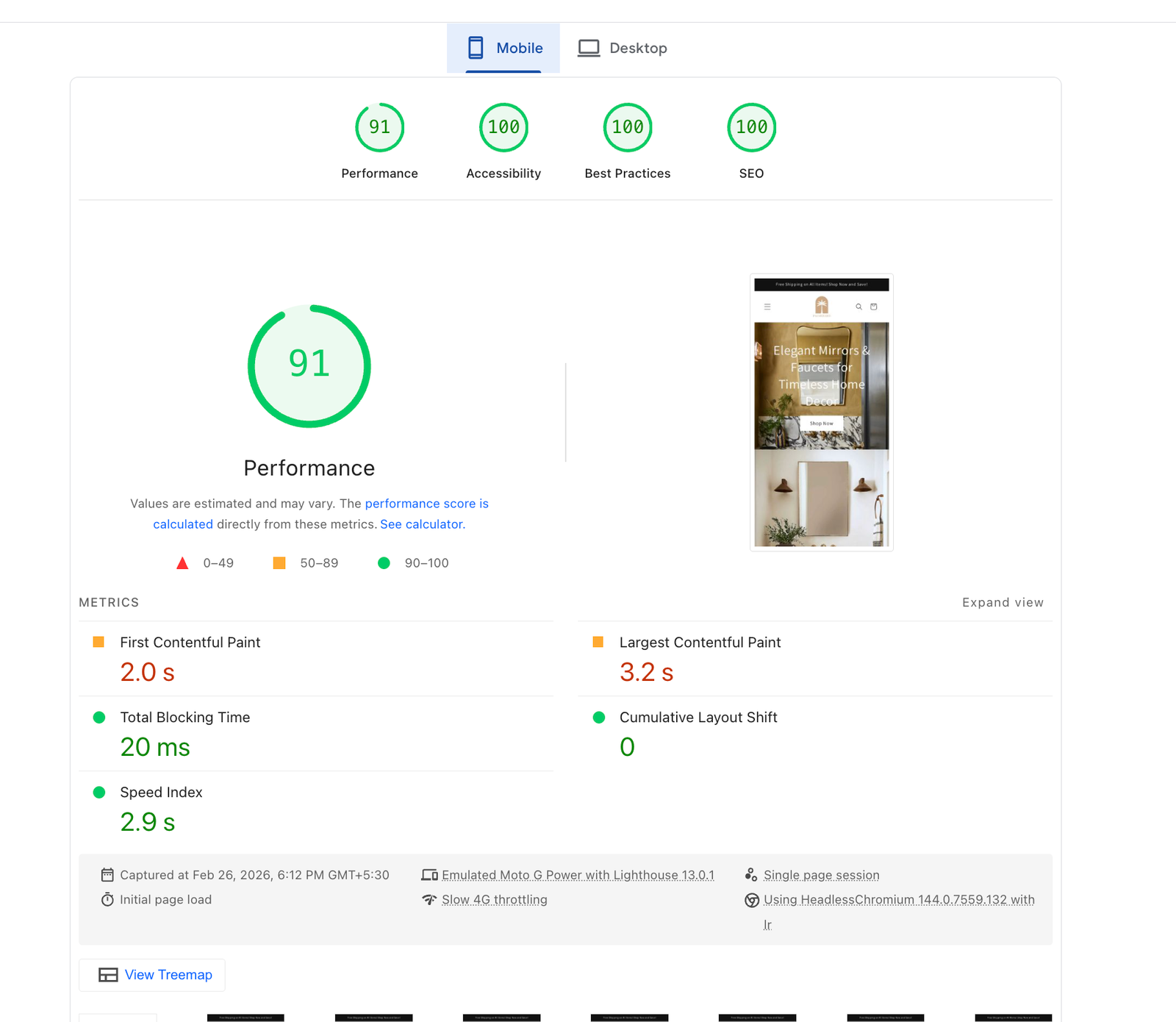The image size is (1176, 1022).
Task: Click the Performance 91 score gauge
Action: (379, 128)
